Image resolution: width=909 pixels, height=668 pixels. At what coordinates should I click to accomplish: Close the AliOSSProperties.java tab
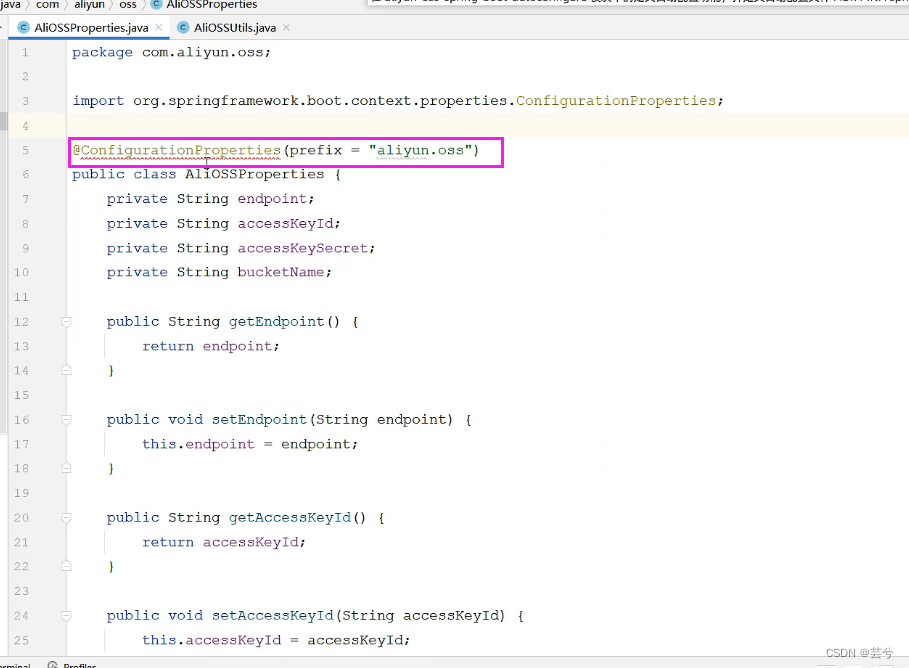(159, 27)
